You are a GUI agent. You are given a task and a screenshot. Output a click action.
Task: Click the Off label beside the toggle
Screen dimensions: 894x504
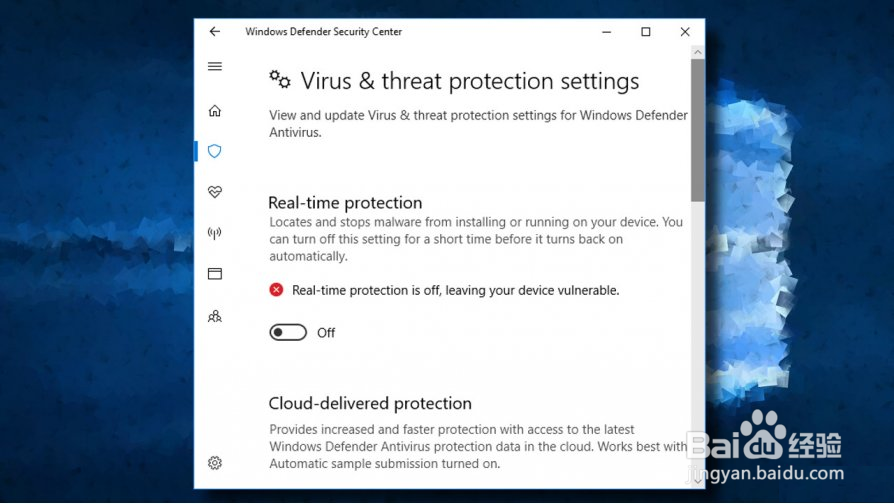pos(326,333)
